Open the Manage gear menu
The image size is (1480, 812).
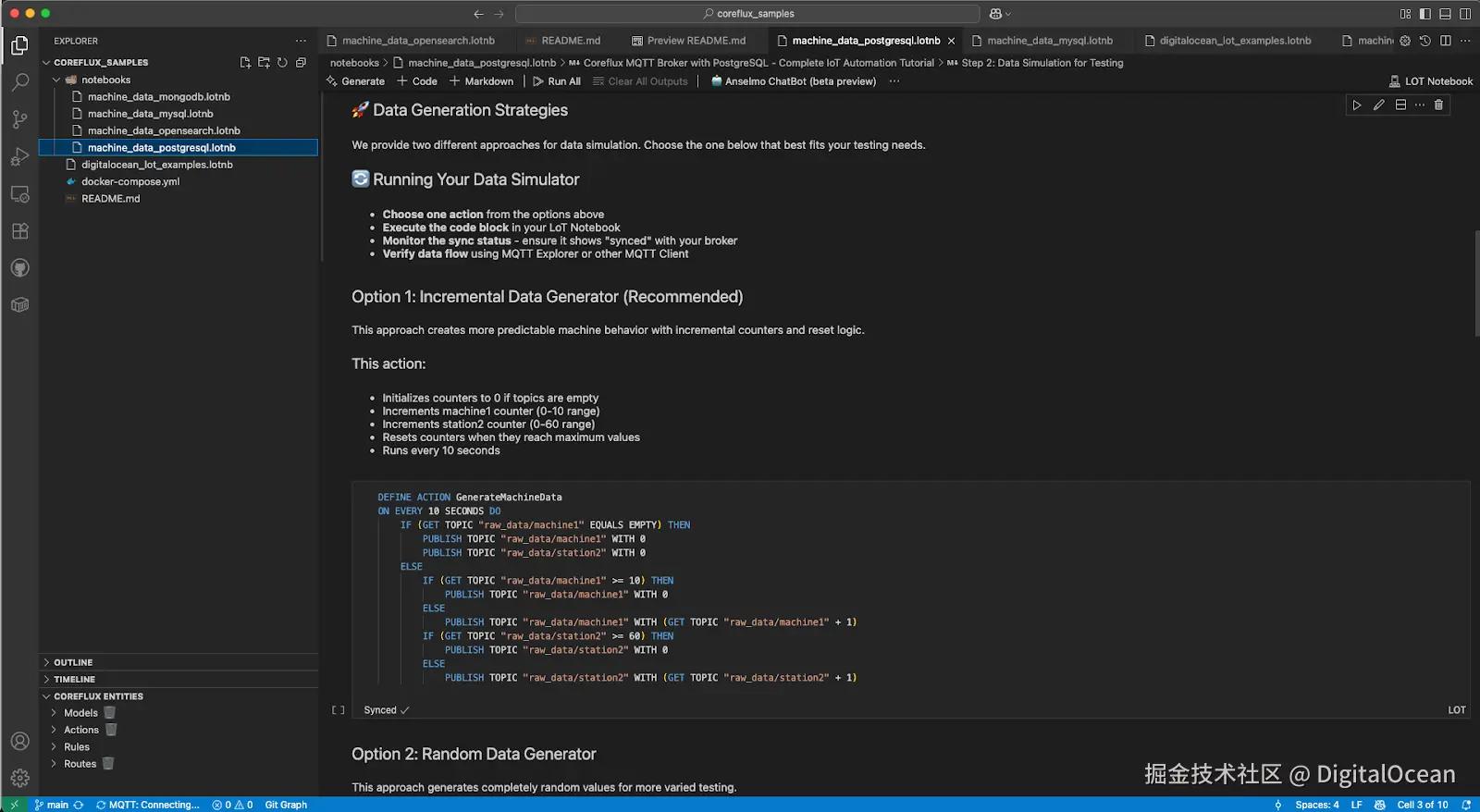(x=19, y=779)
